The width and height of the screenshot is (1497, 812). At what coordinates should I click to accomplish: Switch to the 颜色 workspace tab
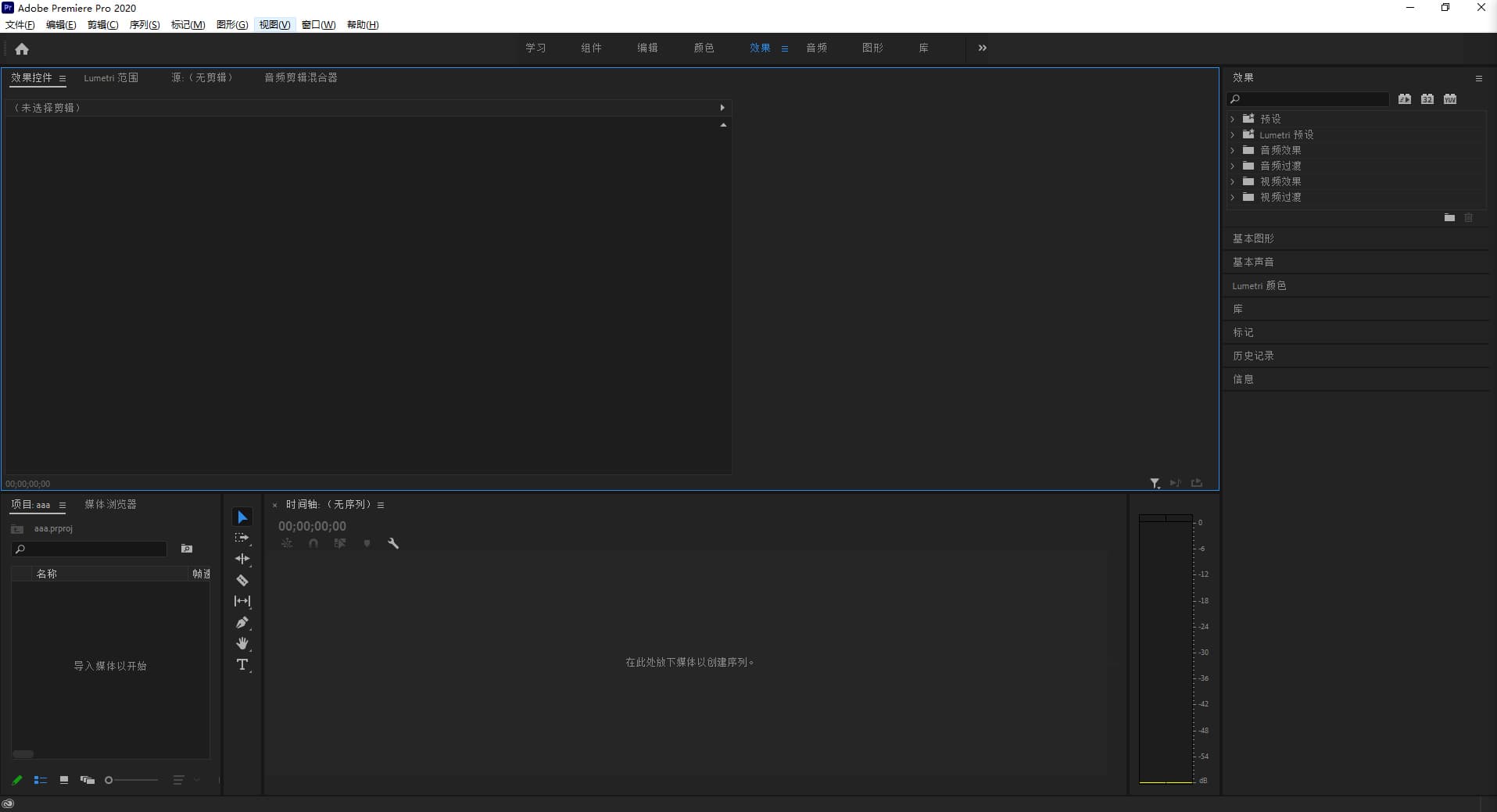click(x=704, y=48)
